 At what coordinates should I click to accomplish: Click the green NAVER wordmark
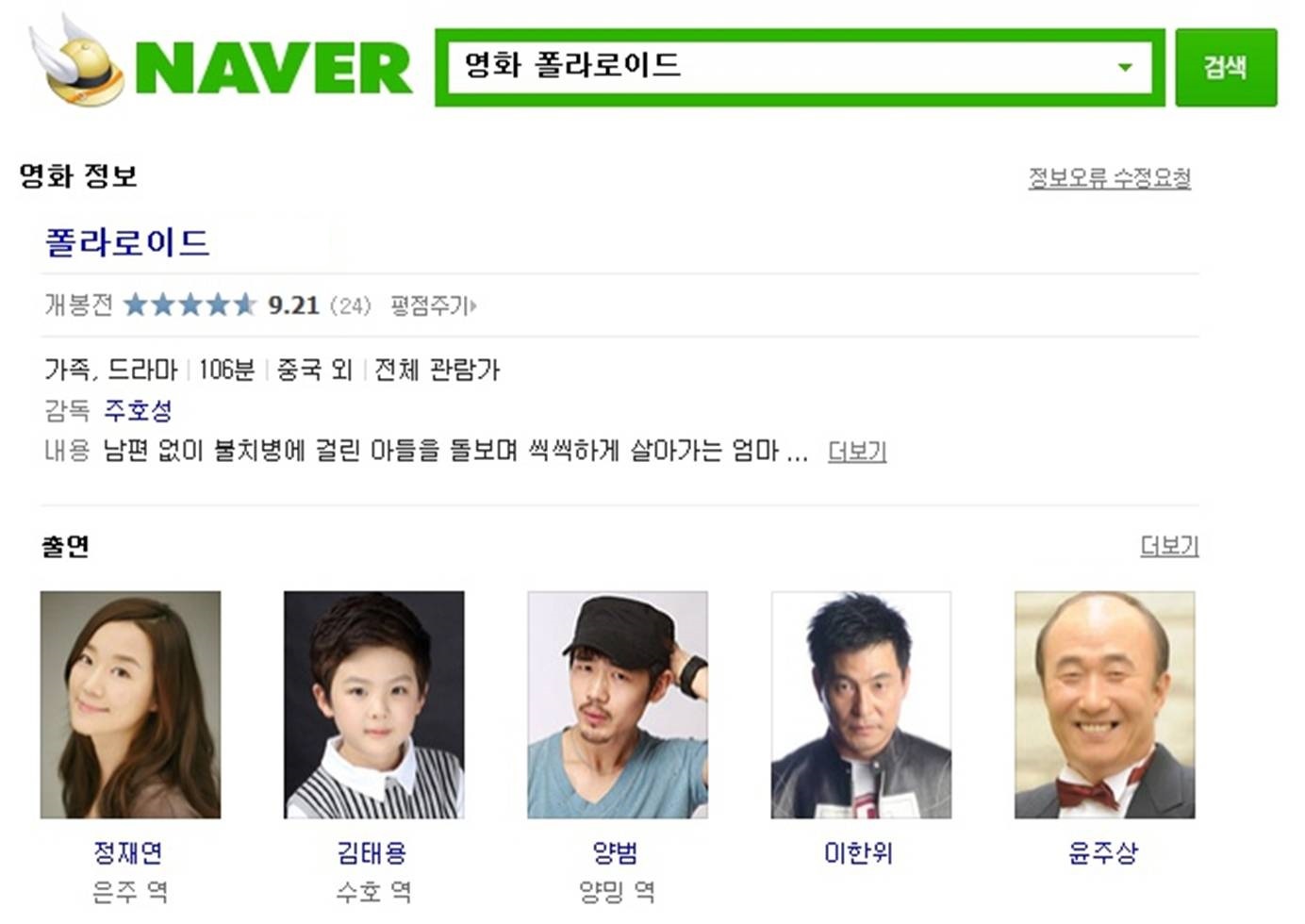[273, 68]
